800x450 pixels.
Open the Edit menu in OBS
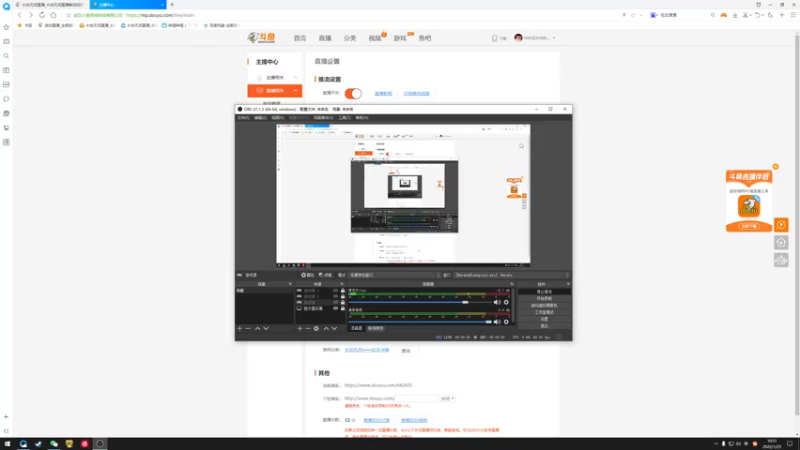260,118
